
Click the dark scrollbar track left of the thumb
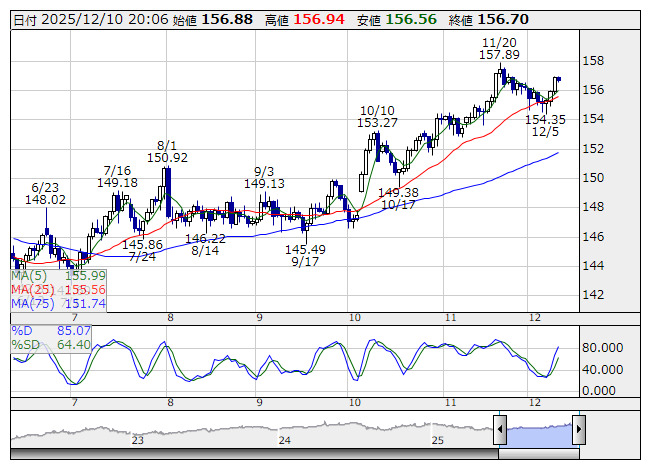254,454
